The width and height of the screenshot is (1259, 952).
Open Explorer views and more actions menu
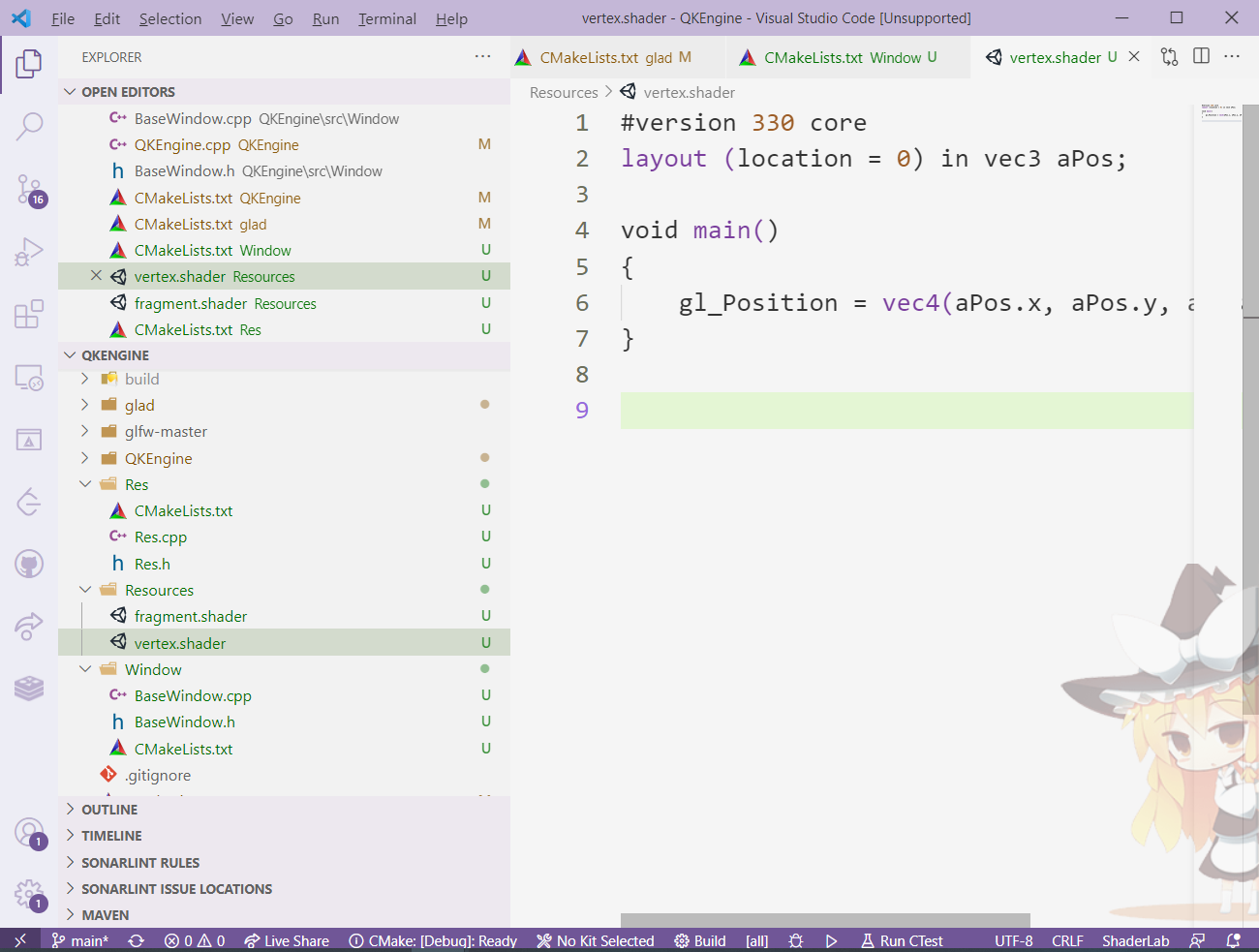pyautogui.click(x=482, y=57)
